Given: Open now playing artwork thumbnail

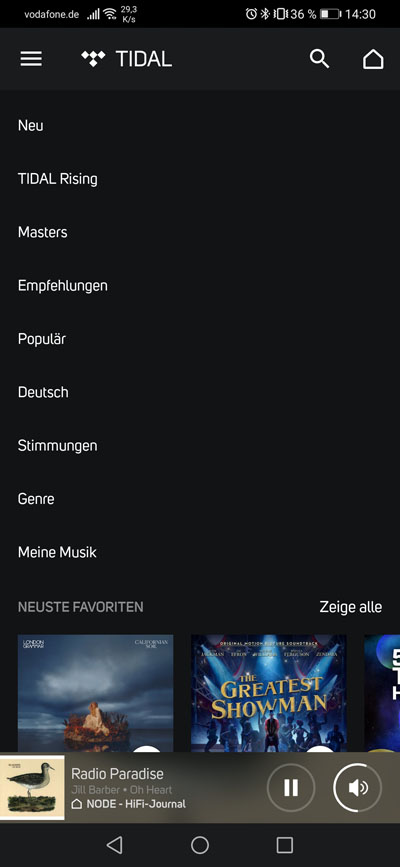Looking at the screenshot, I should click(32, 787).
